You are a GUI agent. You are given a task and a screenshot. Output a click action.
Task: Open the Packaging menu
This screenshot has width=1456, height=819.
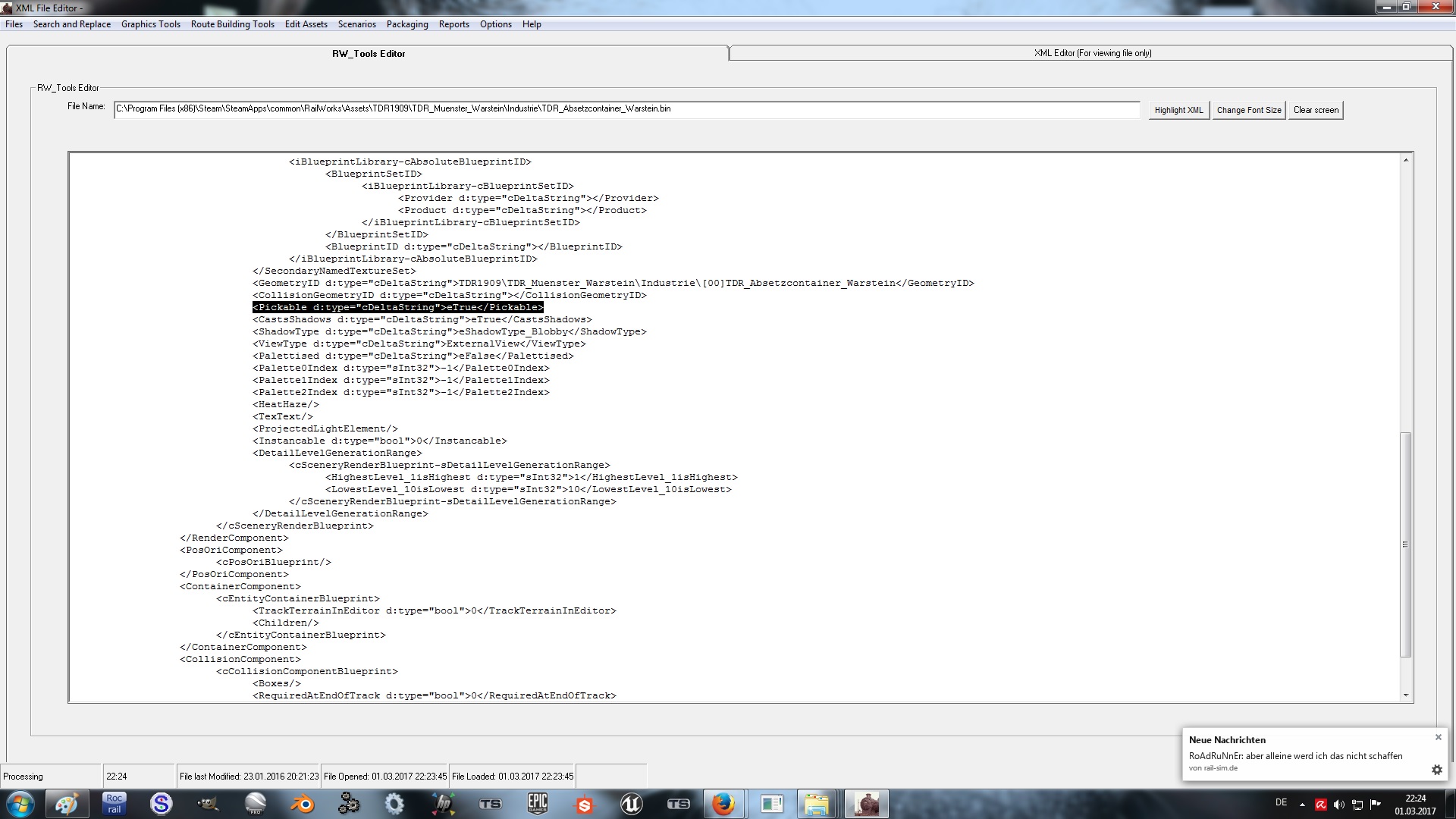407,24
